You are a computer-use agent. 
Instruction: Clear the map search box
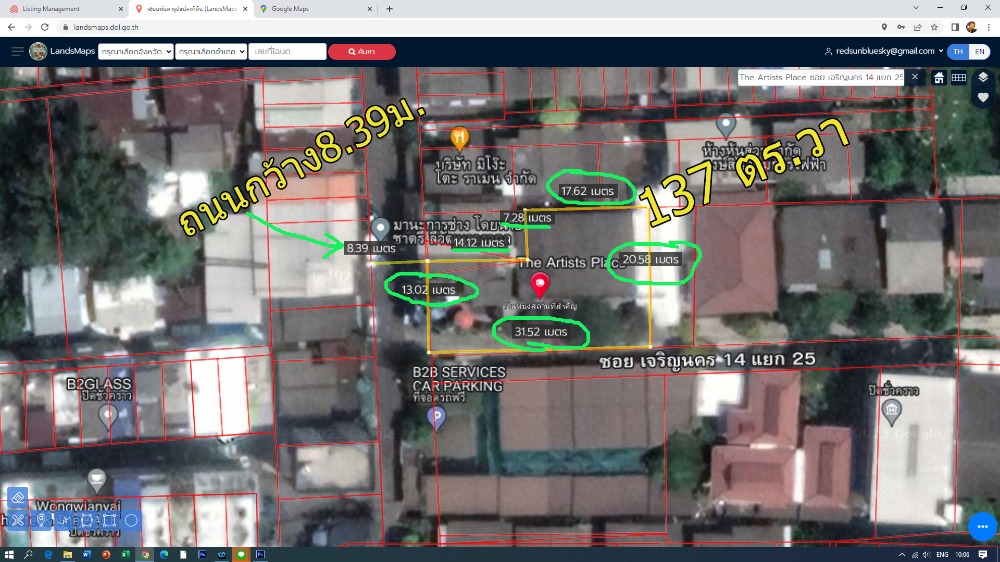tap(915, 77)
